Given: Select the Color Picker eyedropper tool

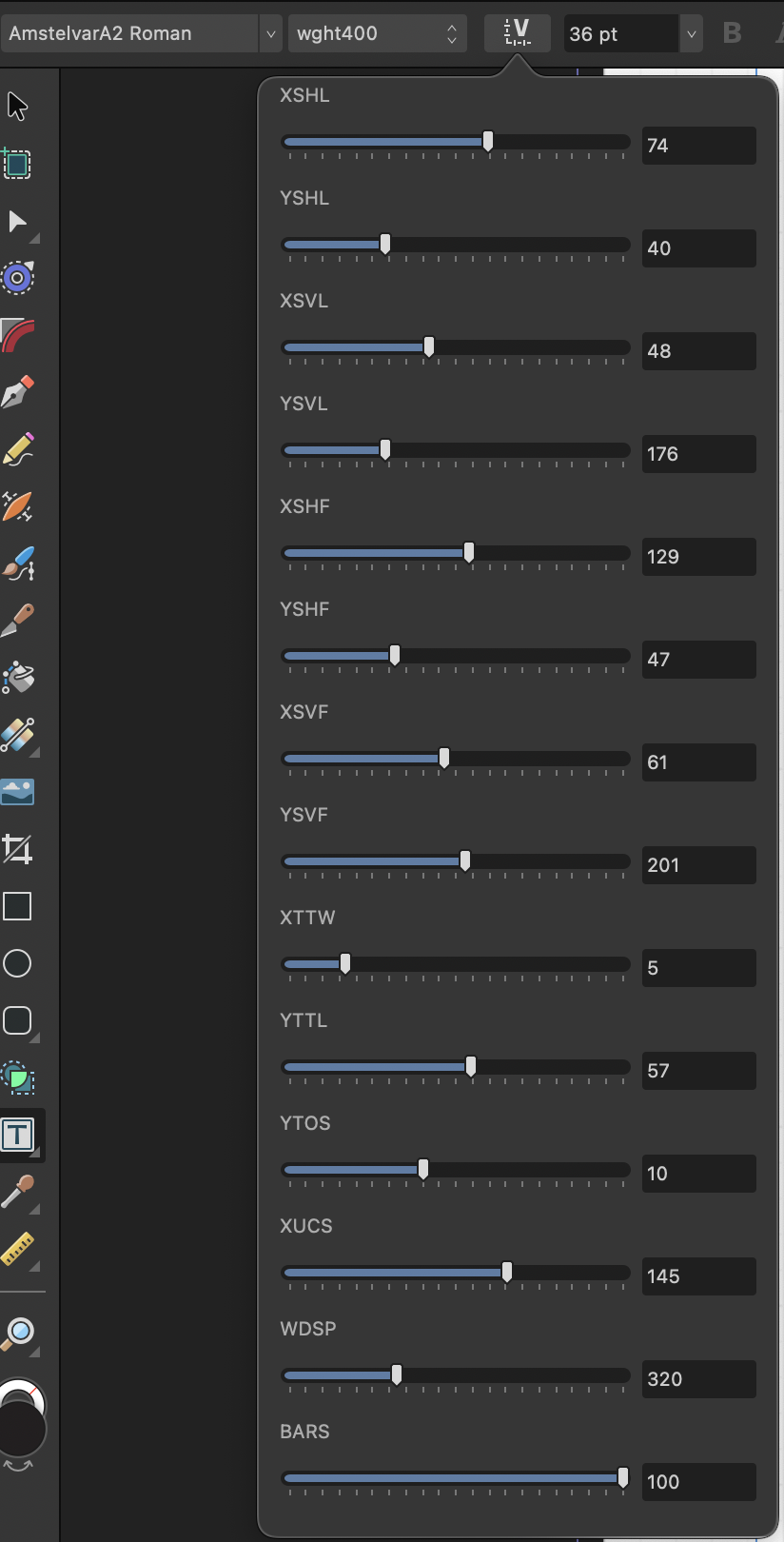Looking at the screenshot, I should pos(17,1192).
